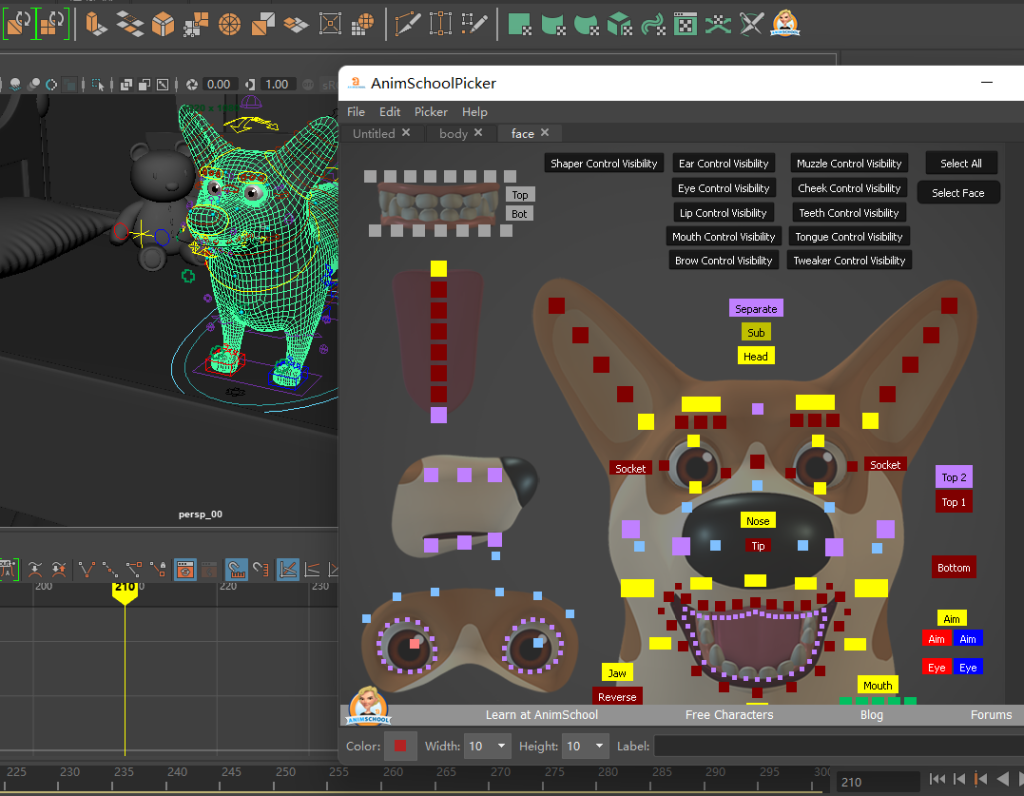Click the Select All button
Image resolution: width=1024 pixels, height=796 pixels.
[961, 163]
